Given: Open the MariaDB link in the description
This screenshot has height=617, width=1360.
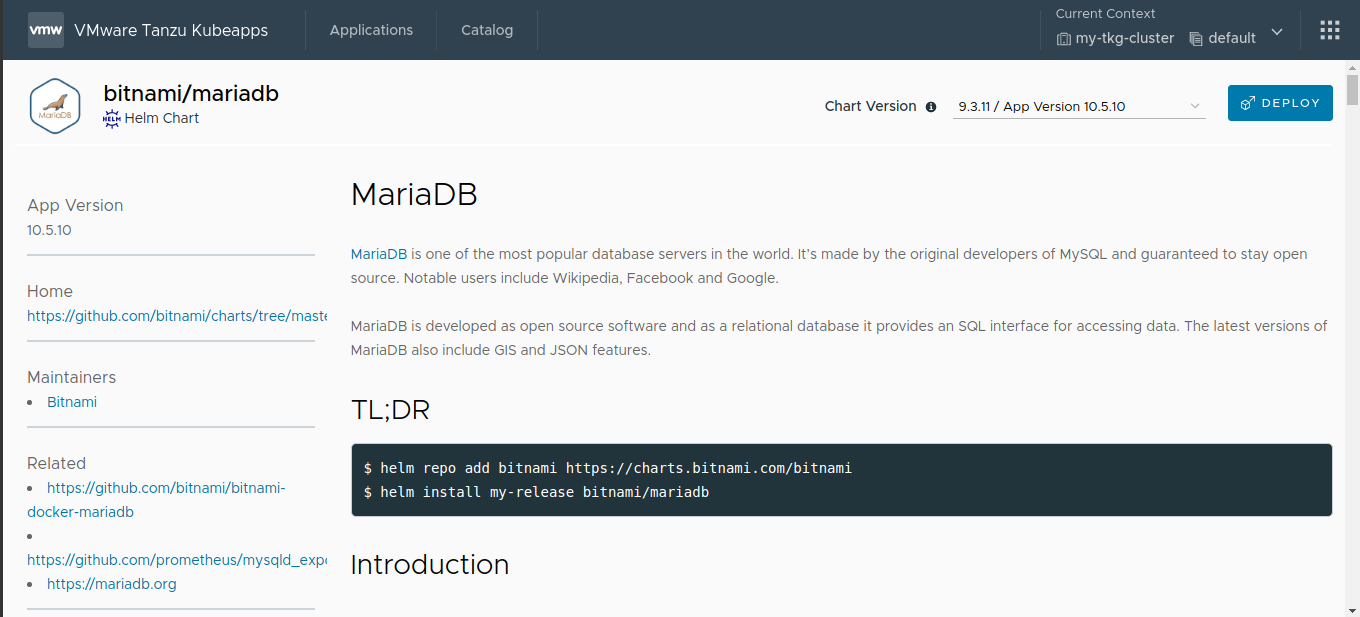Looking at the screenshot, I should (378, 253).
